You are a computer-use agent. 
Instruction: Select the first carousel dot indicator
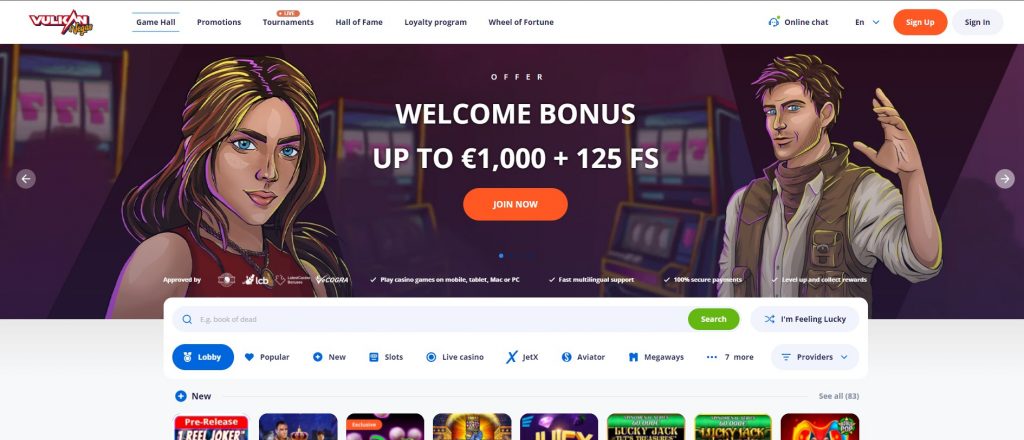pyautogui.click(x=501, y=256)
